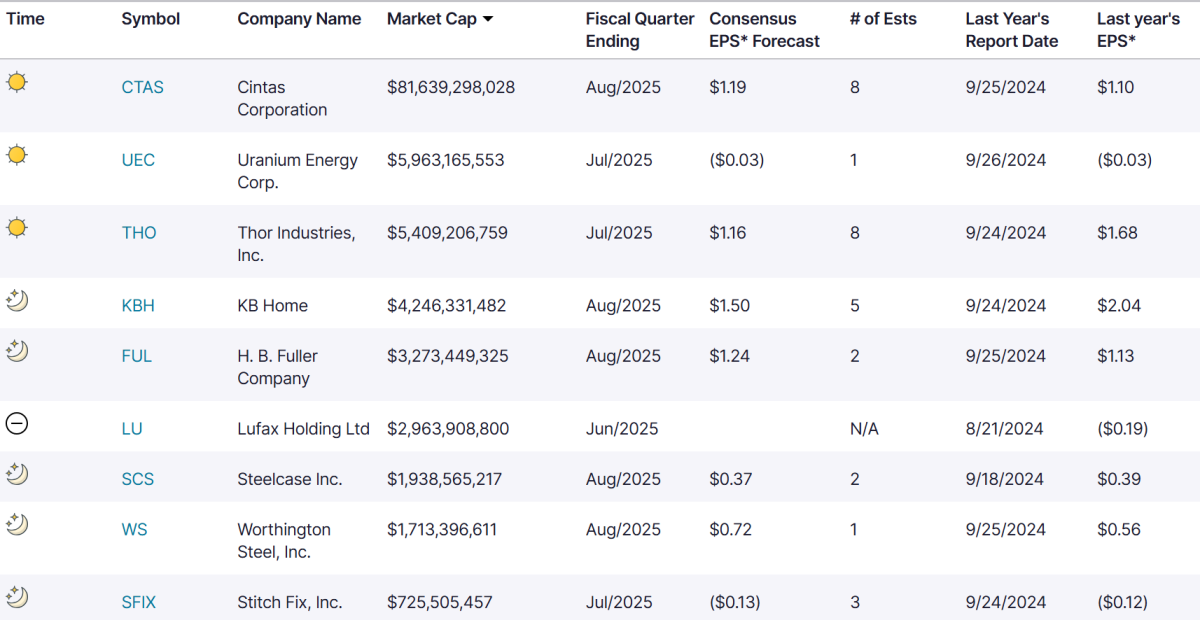Click the Last Year's Report Date header
Screen dimensions: 1200x620
tap(1011, 30)
